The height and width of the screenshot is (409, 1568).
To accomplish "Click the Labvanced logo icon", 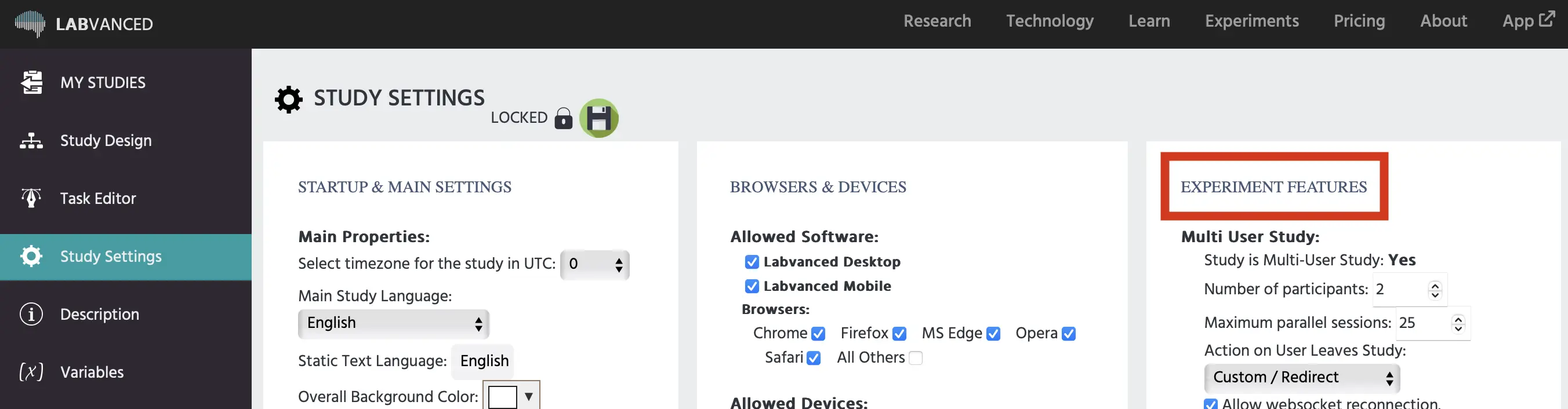I will 30,24.
